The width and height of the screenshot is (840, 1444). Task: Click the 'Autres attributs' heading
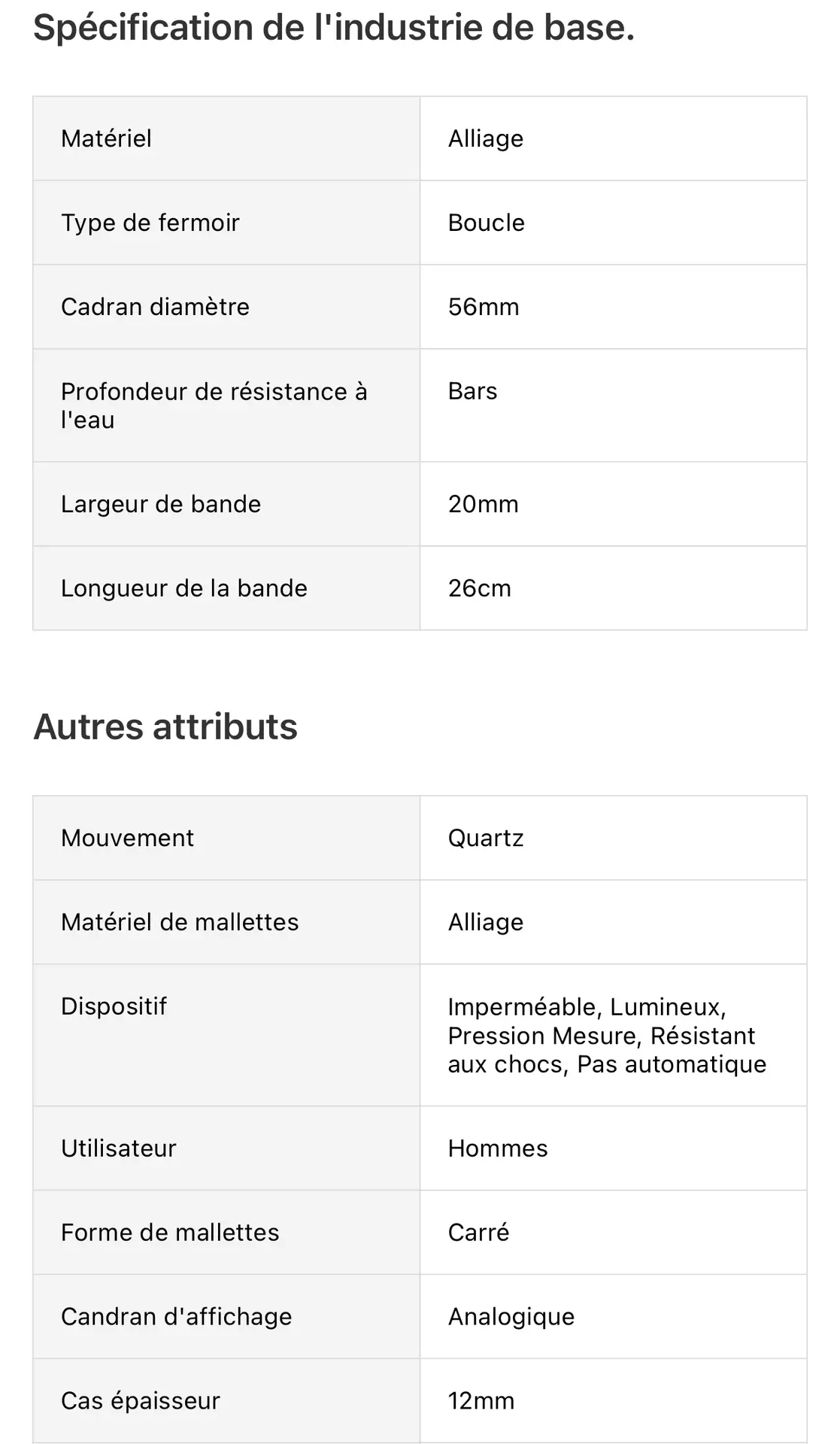click(165, 727)
